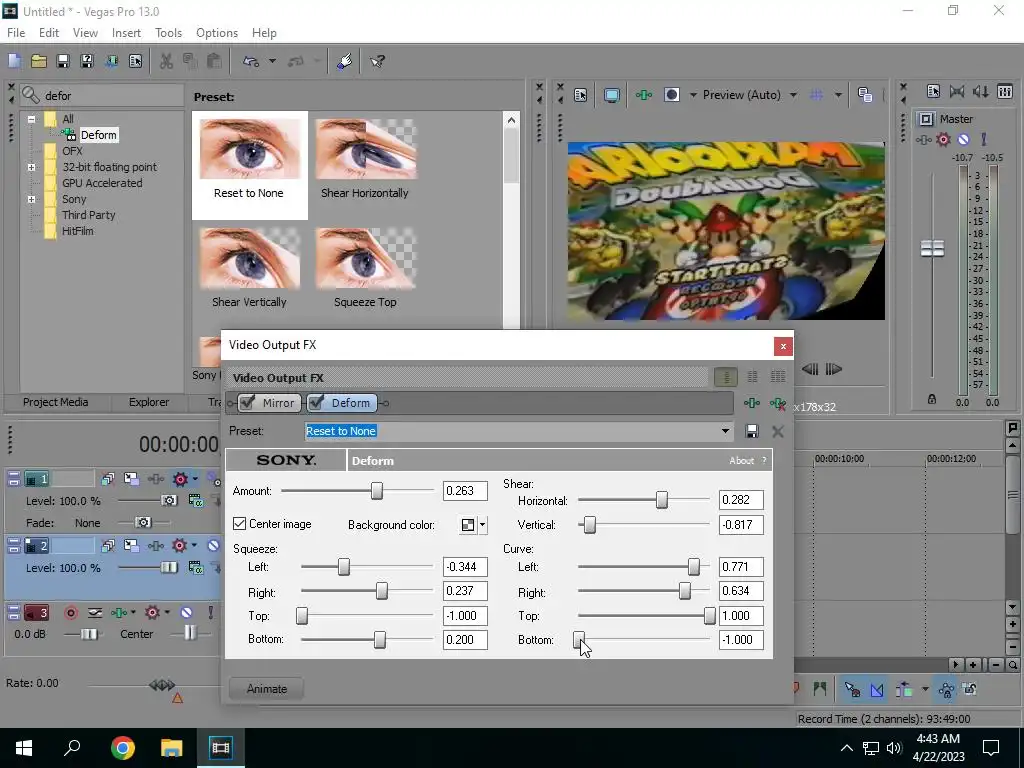Toggle mute on audio track 3
The width and height of the screenshot is (1024, 768).
(x=186, y=613)
